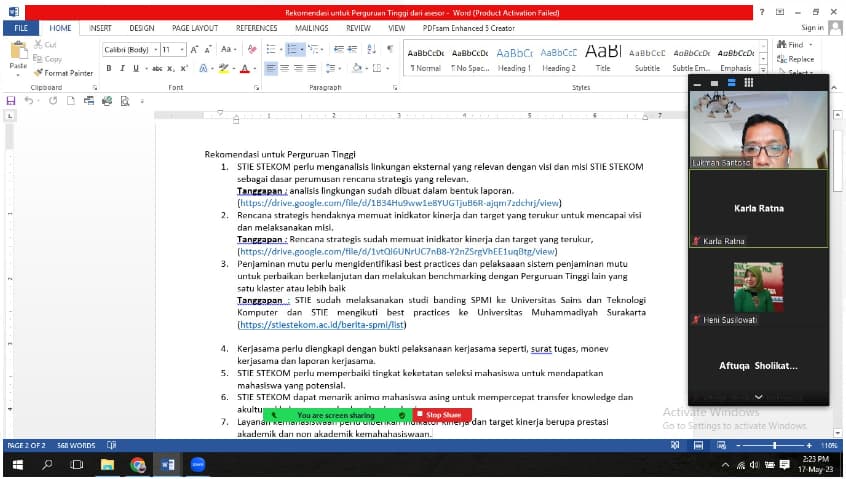Select Heni Susilowati's video thumbnail

click(758, 286)
